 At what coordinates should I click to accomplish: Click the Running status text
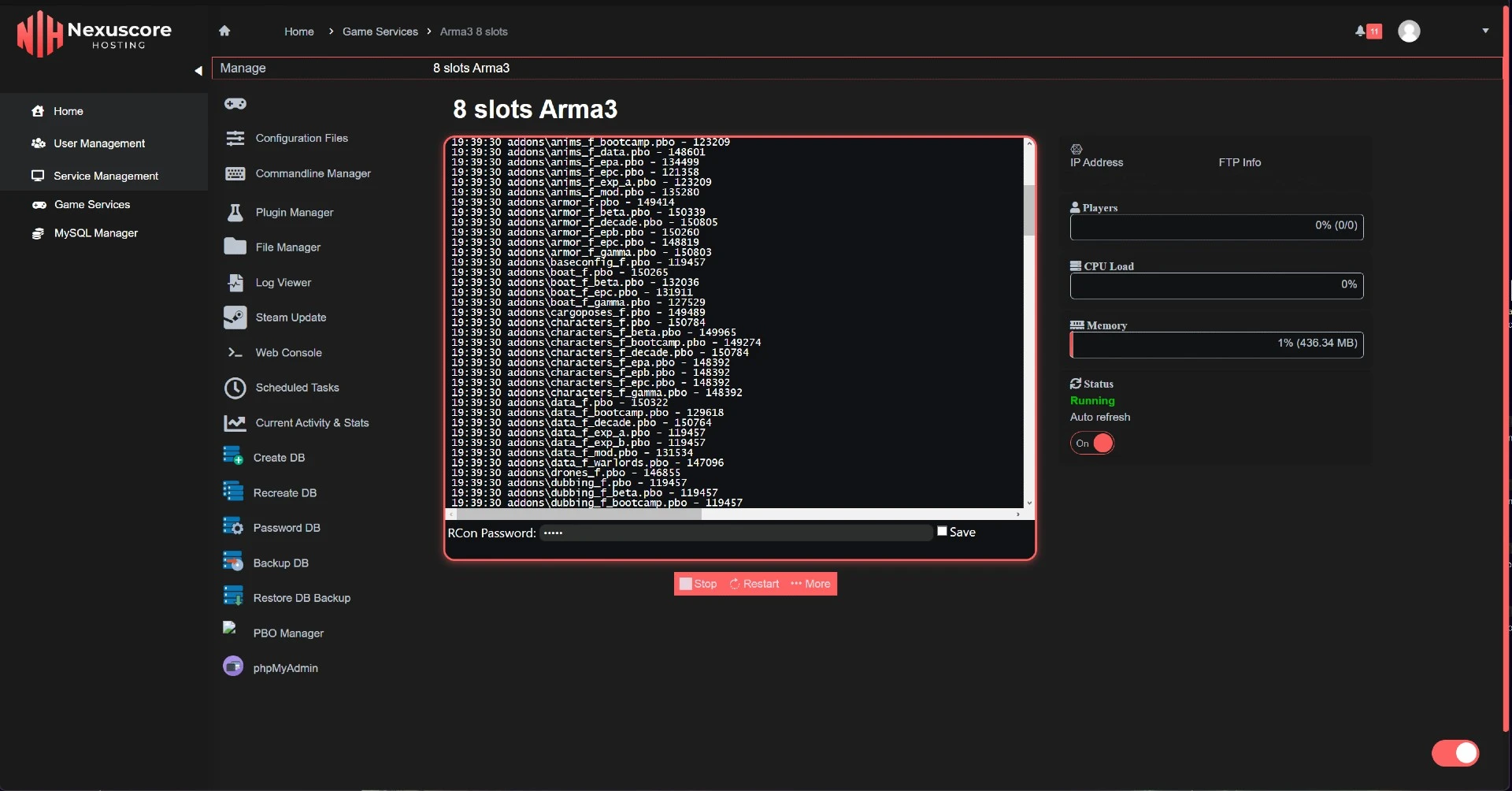[x=1092, y=400]
